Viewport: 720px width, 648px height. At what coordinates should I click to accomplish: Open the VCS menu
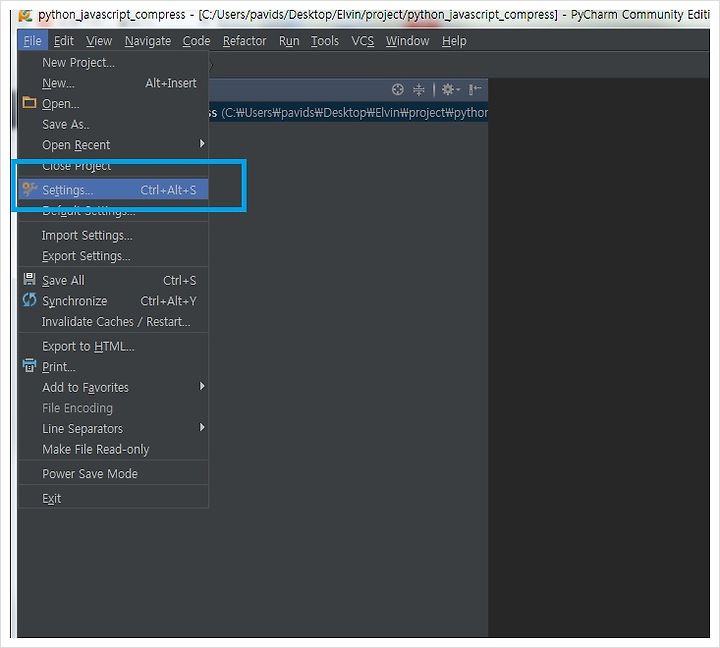point(363,41)
